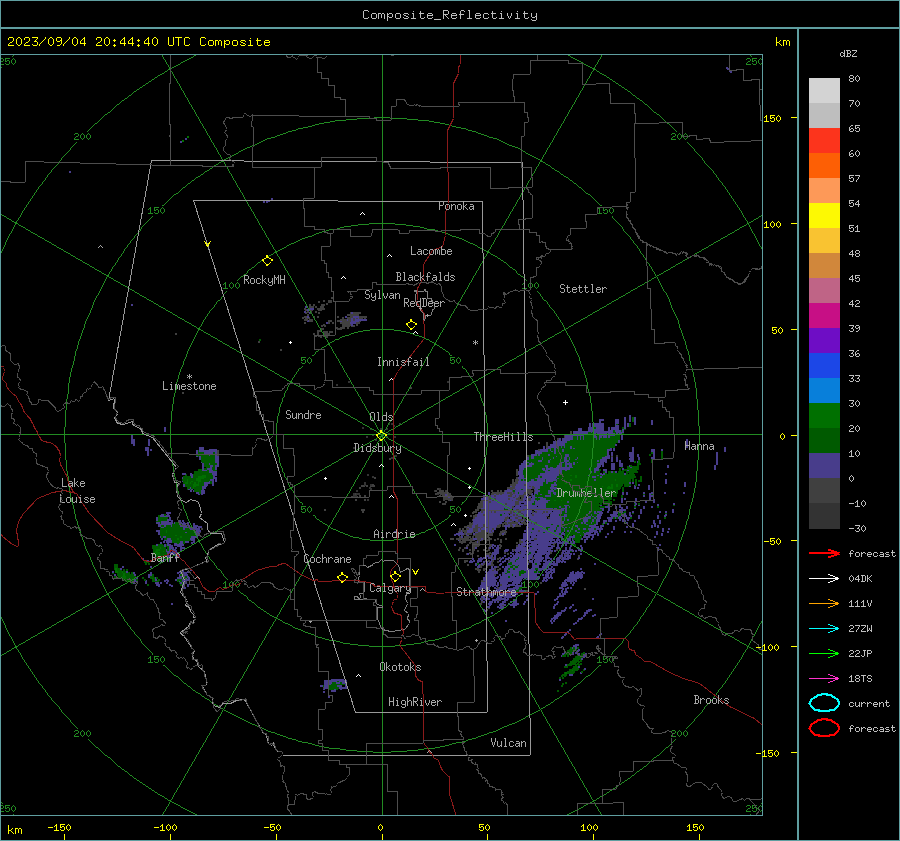Click the white 04DK arrow icon
900x841 pixels.
[x=824, y=579]
